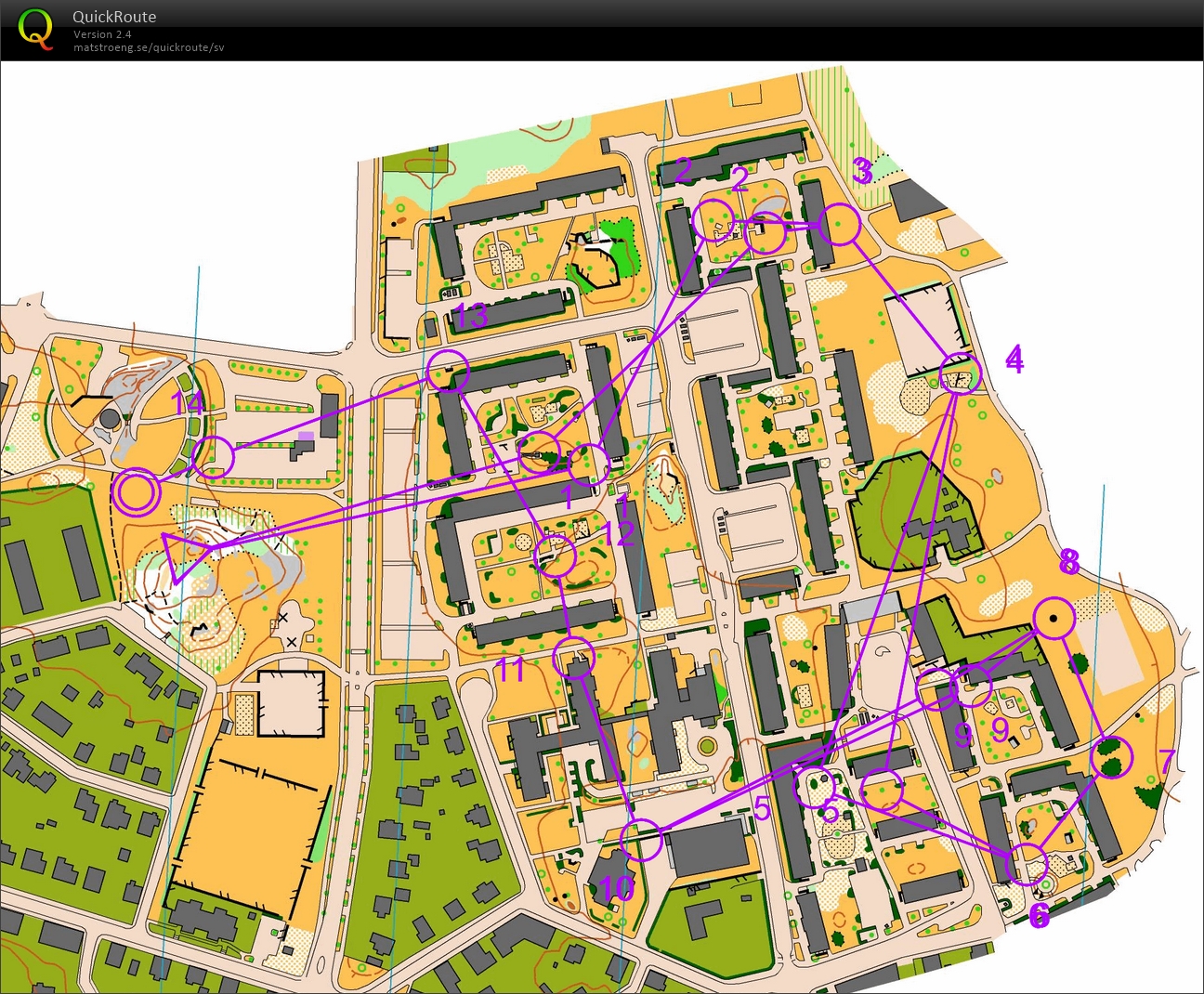Click the QuickRoute title text

point(114,17)
